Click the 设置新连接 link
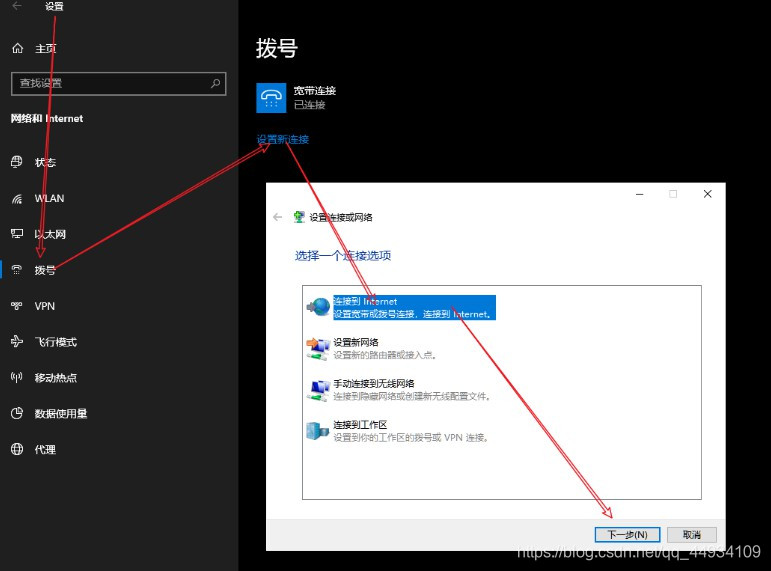The image size is (771, 571). [283, 139]
